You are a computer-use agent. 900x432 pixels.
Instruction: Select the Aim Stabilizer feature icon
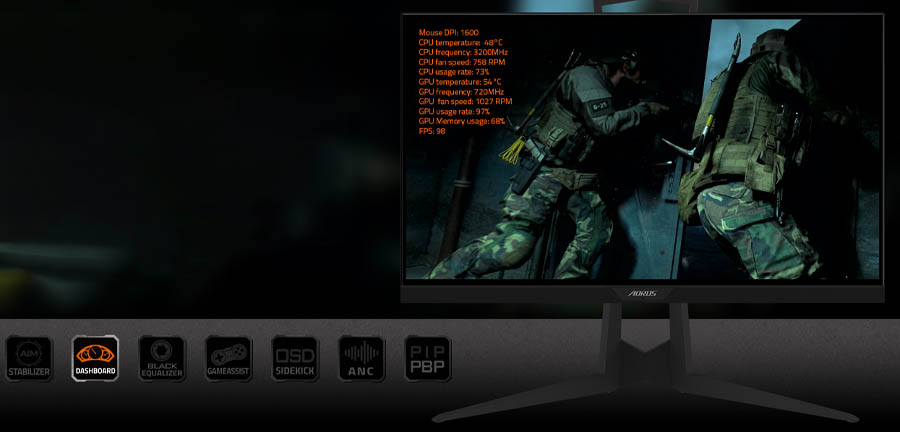pos(28,359)
